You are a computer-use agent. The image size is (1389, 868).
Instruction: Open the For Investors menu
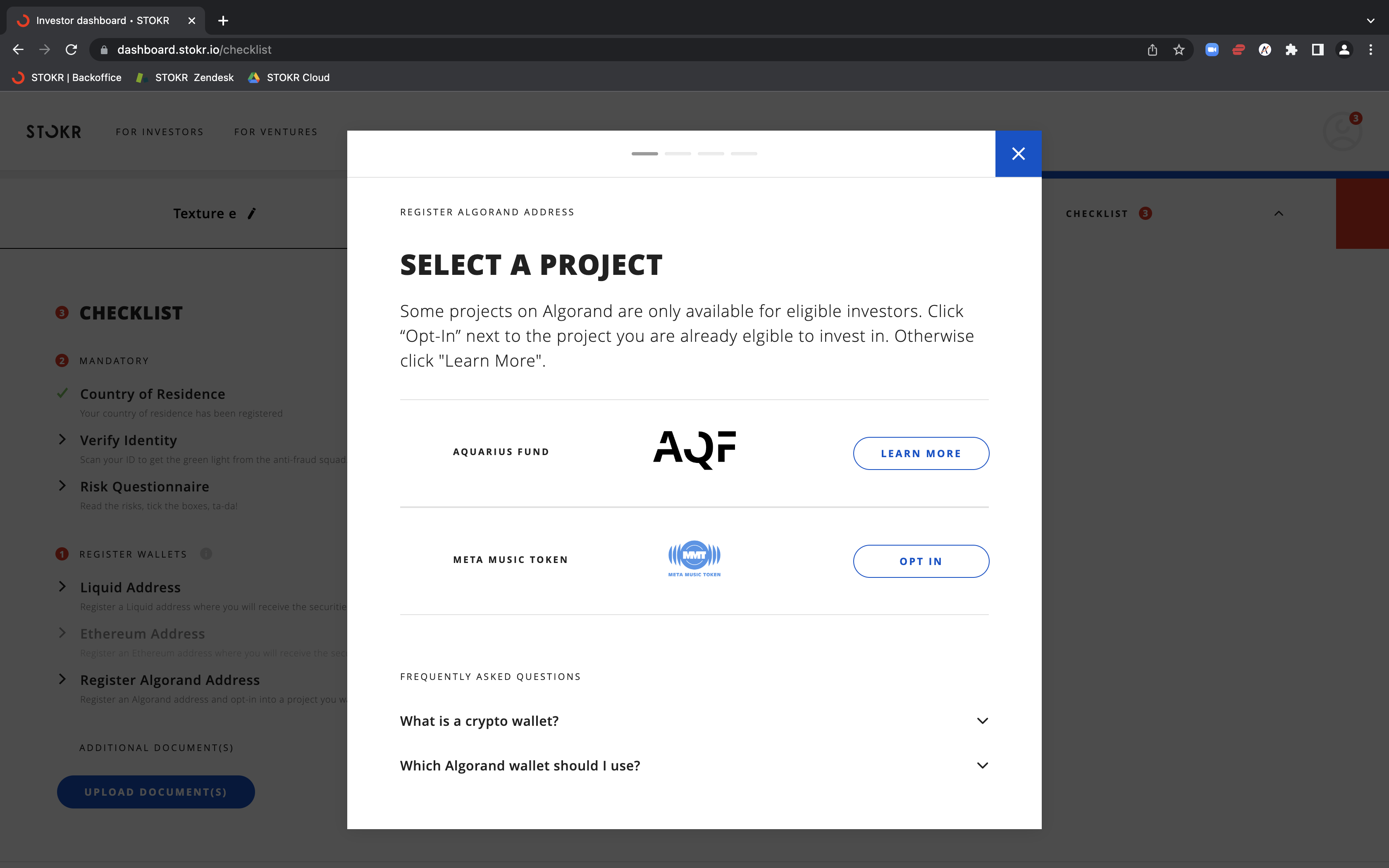click(160, 132)
